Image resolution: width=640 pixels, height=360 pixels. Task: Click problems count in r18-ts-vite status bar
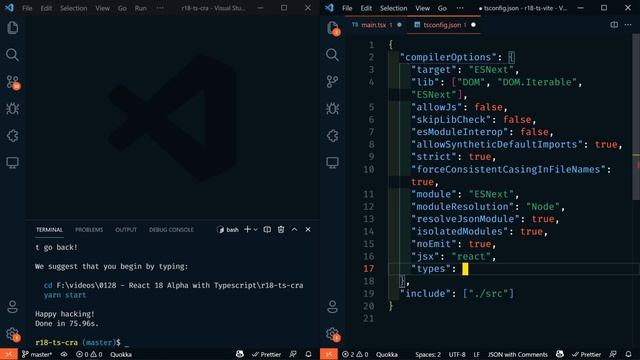[x=355, y=354]
